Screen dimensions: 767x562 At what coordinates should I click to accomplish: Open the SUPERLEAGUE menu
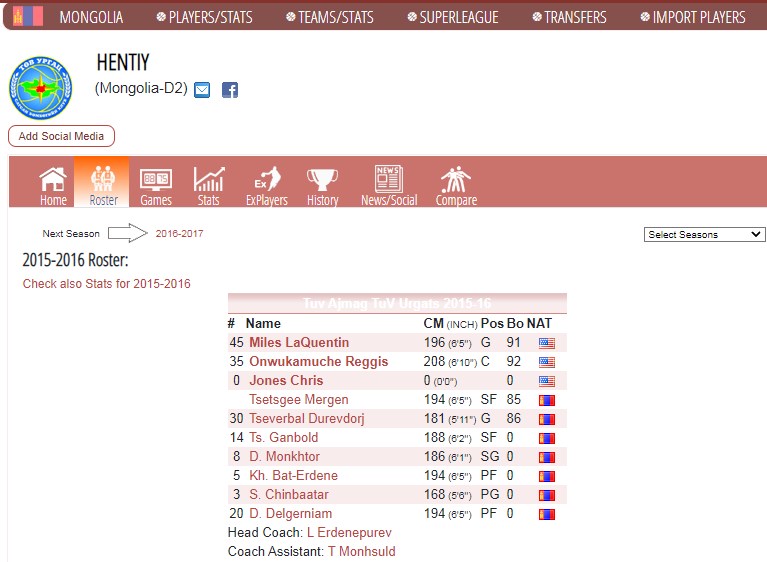tap(454, 17)
